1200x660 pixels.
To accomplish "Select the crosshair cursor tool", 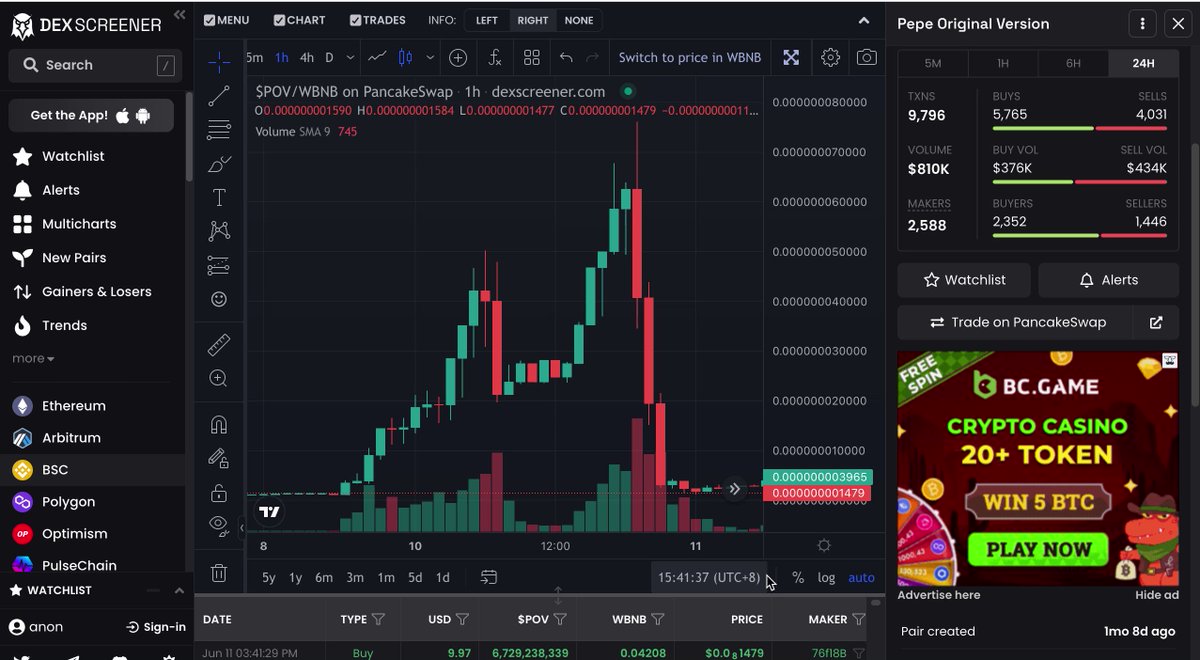I will coord(219,62).
